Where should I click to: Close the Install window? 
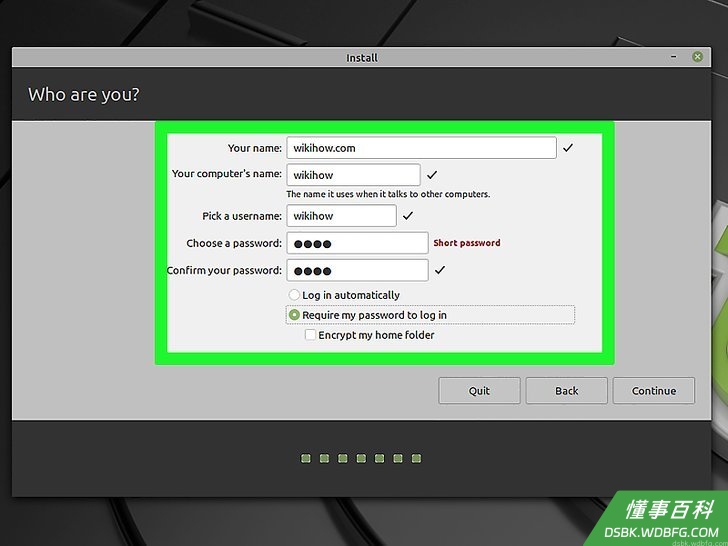tap(697, 57)
